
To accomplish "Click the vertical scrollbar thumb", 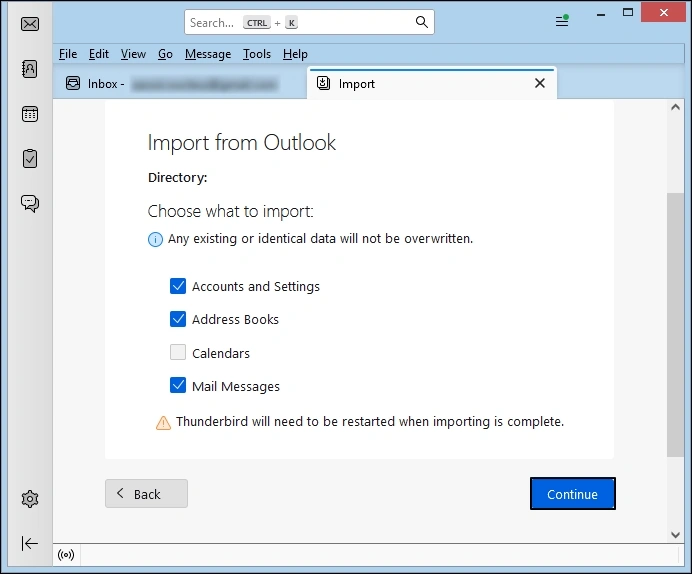I will coord(675,325).
